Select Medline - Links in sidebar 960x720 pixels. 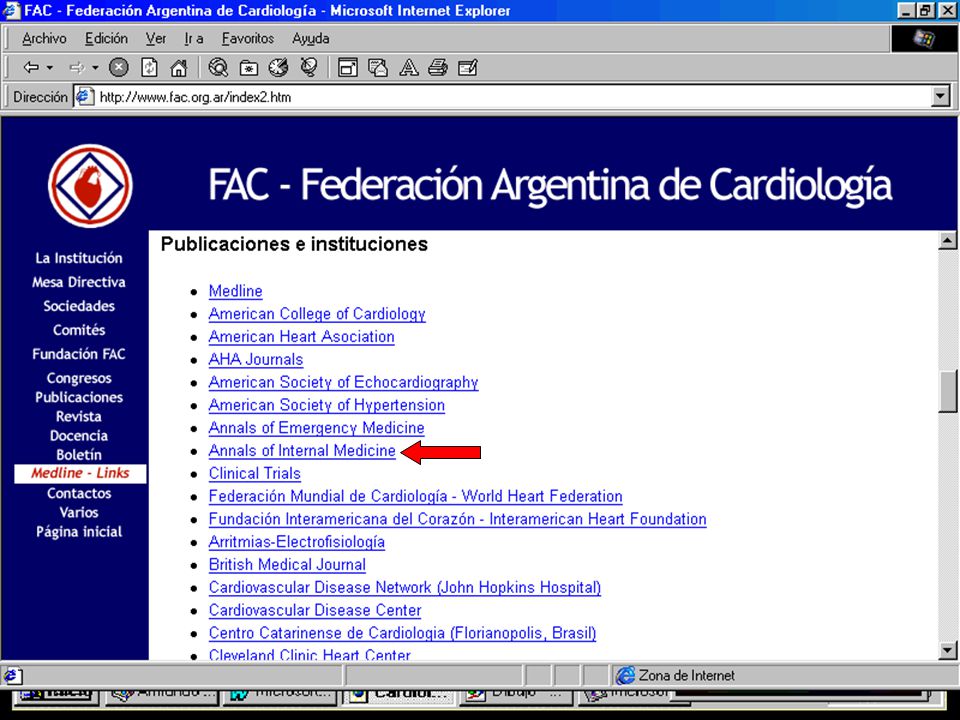80,473
